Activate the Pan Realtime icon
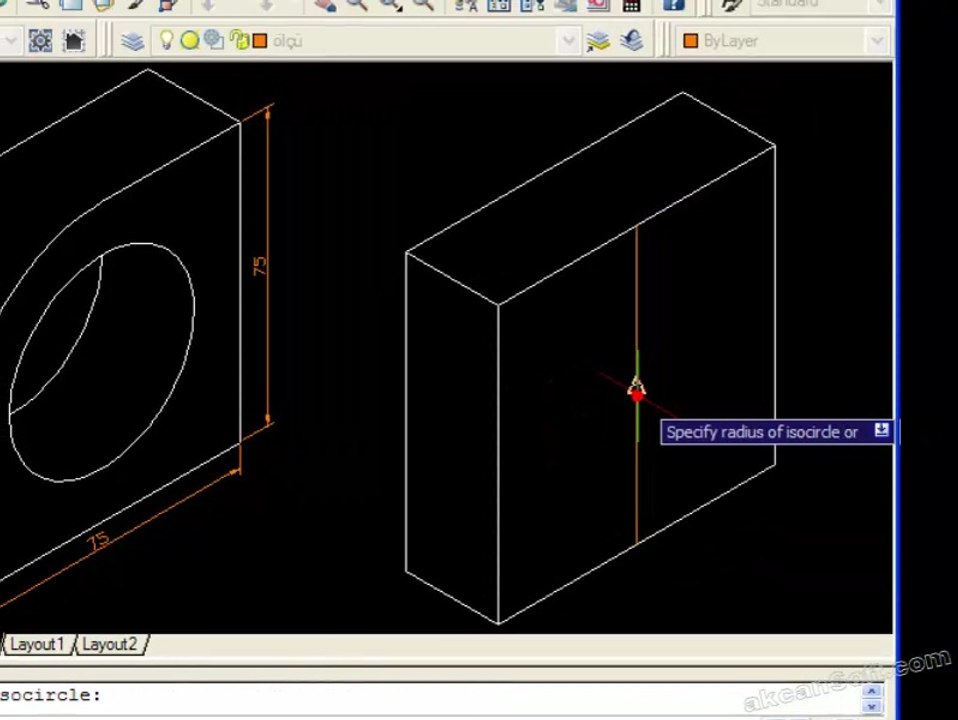 (324, 6)
